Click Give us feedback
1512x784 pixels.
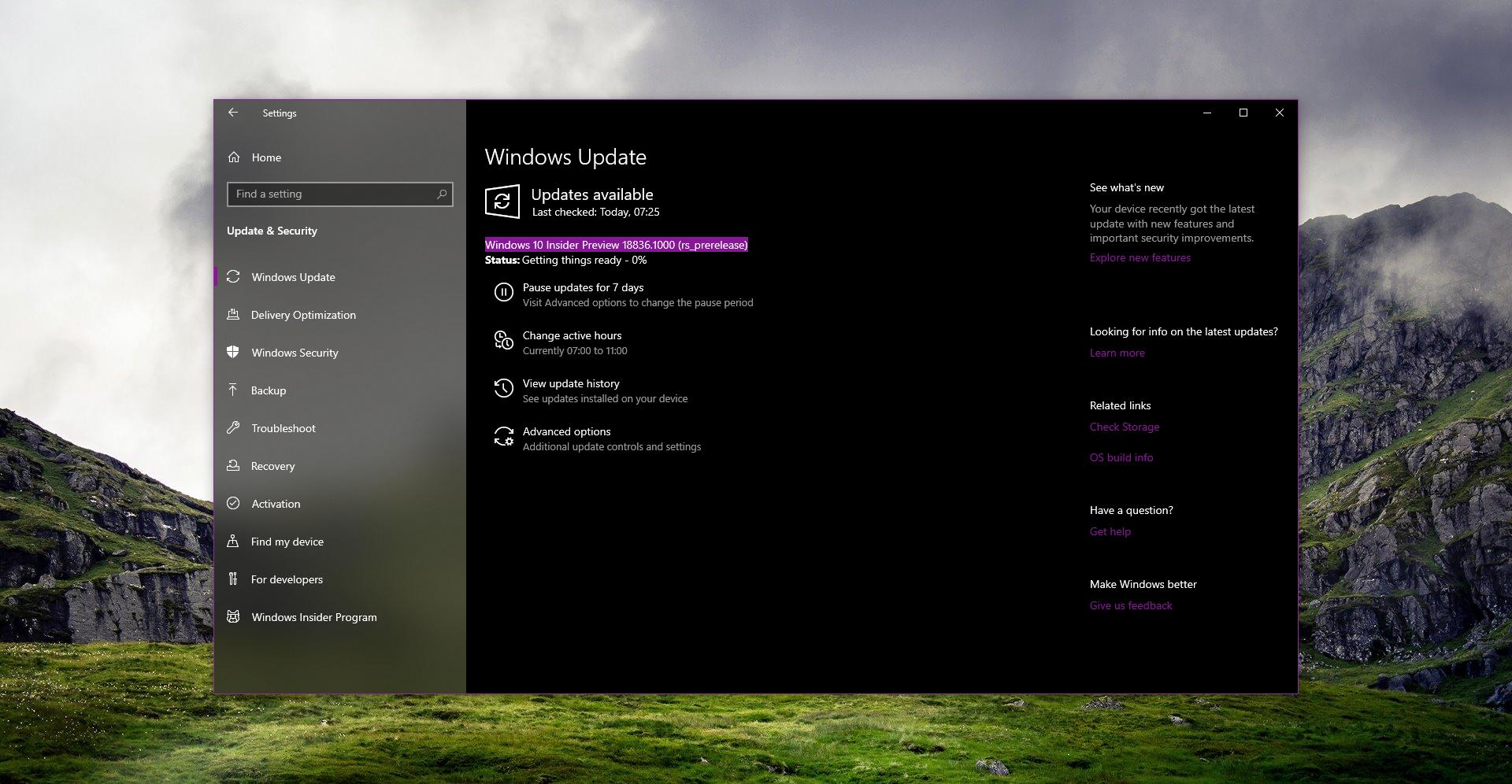click(x=1130, y=605)
